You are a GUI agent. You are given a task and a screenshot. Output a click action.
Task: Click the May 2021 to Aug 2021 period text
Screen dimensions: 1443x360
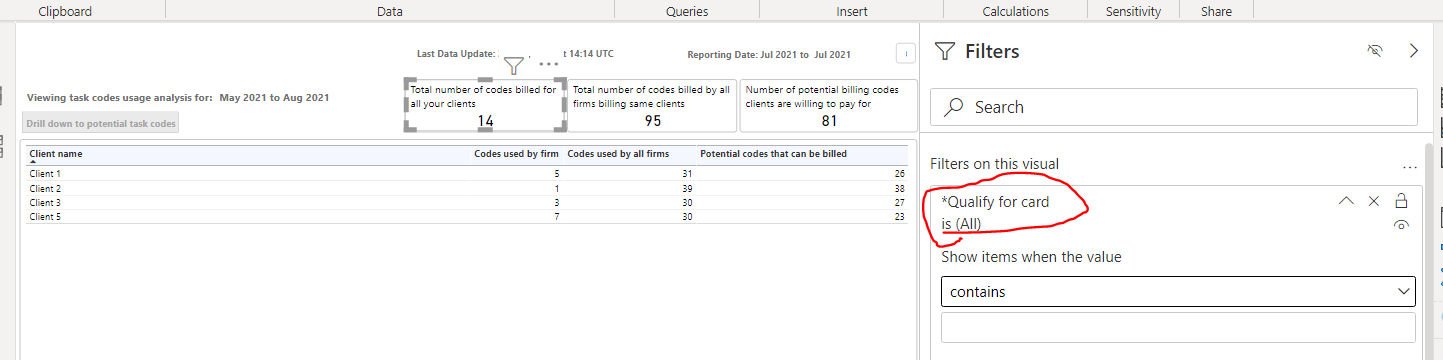[274, 98]
